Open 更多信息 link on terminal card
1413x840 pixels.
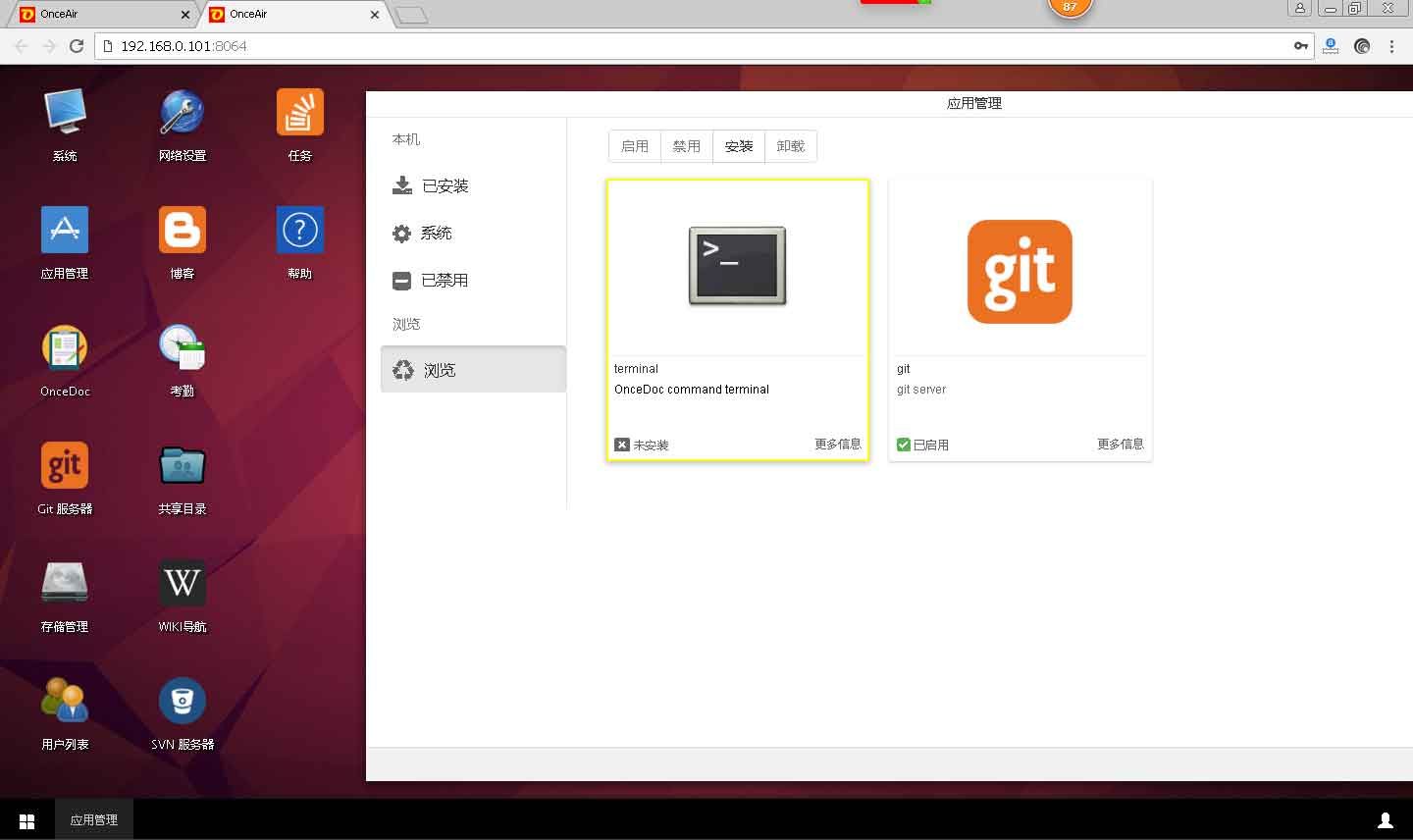tap(837, 445)
